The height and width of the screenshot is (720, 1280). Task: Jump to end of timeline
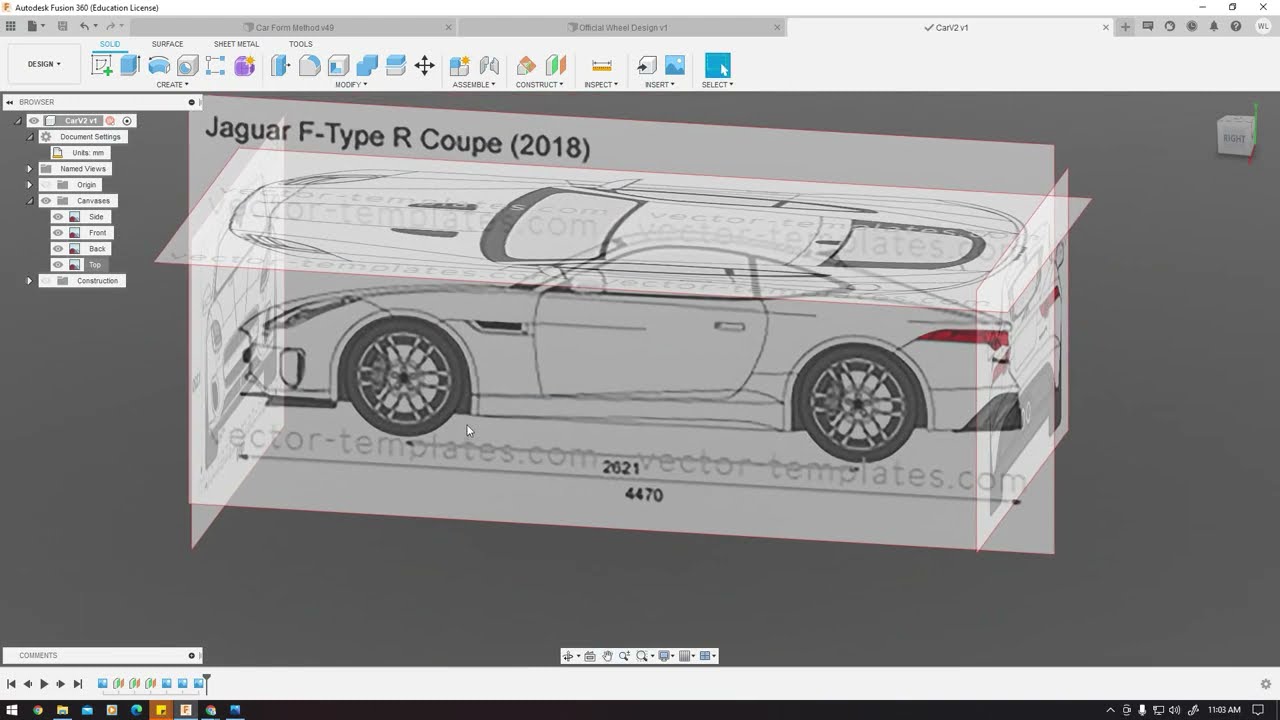78,684
